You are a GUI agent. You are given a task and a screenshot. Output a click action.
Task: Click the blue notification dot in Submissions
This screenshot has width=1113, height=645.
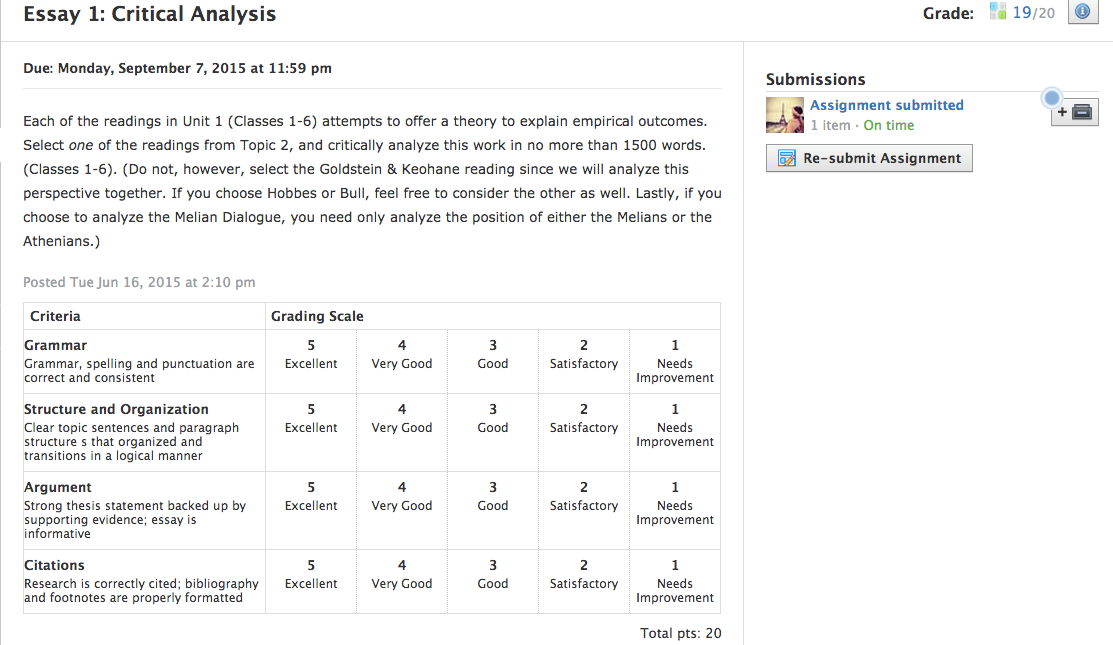[x=1051, y=98]
